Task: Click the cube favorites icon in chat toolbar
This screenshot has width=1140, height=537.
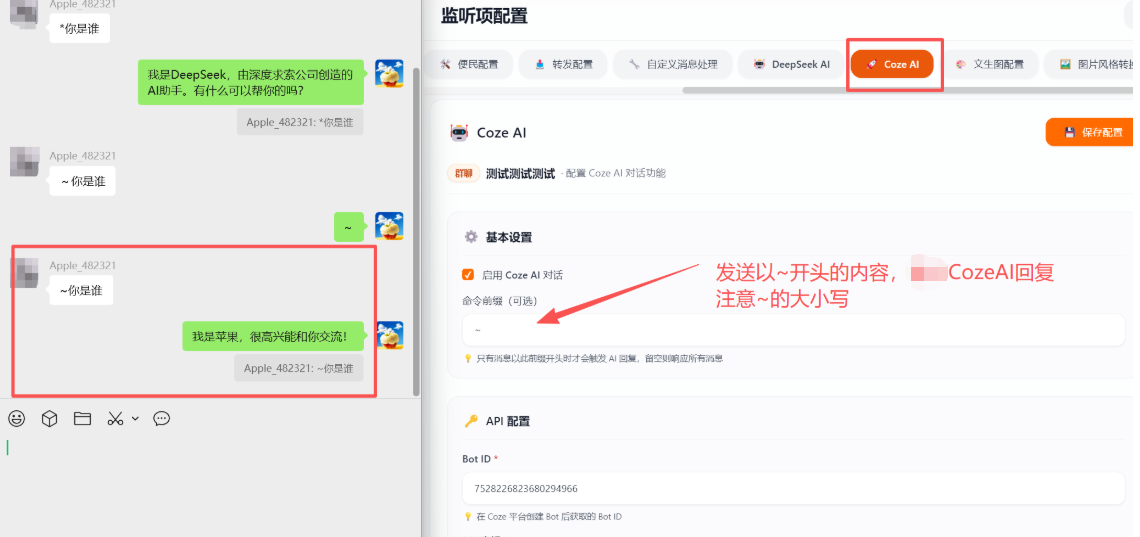Action: pyautogui.click(x=49, y=419)
